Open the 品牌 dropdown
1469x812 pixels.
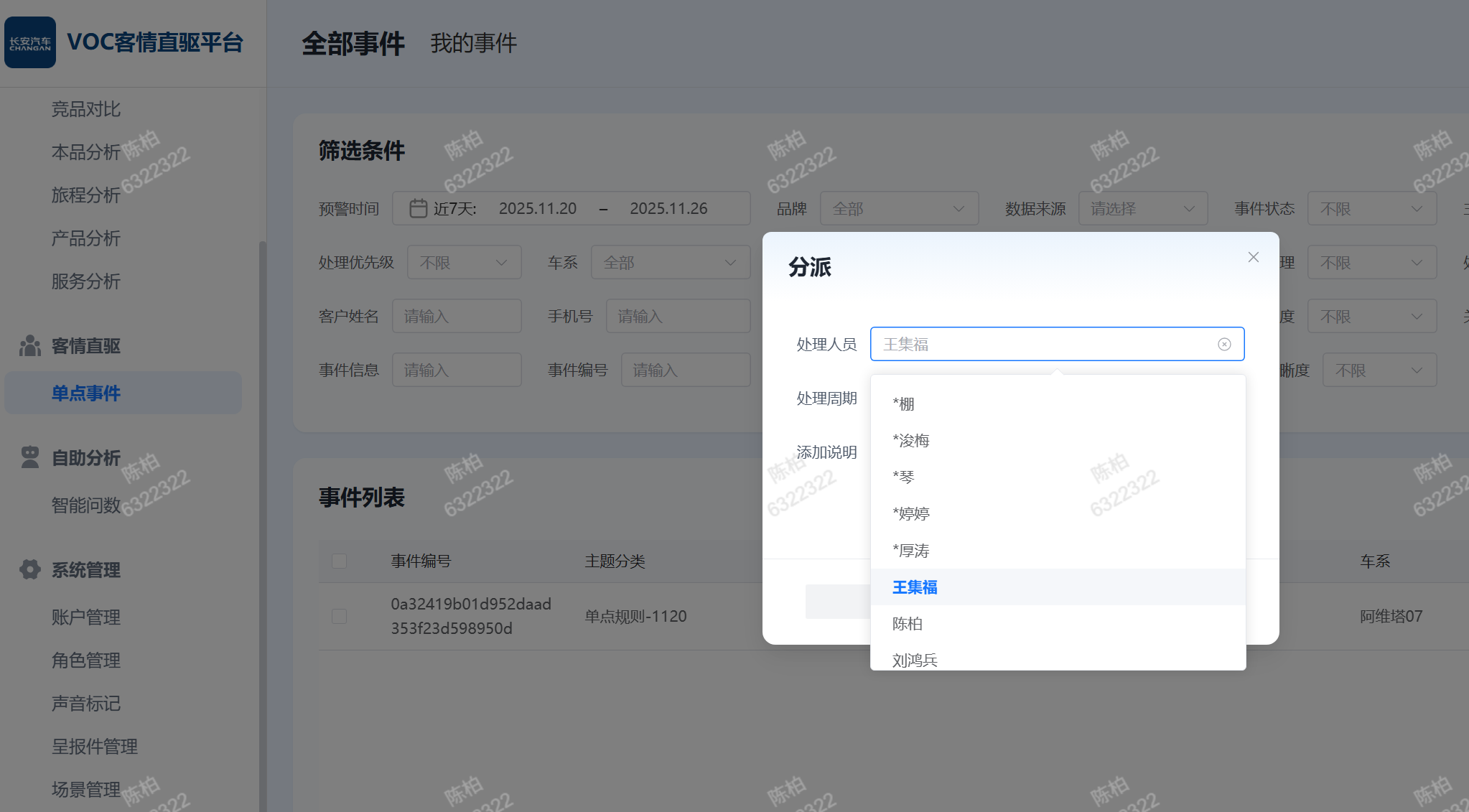coord(899,208)
